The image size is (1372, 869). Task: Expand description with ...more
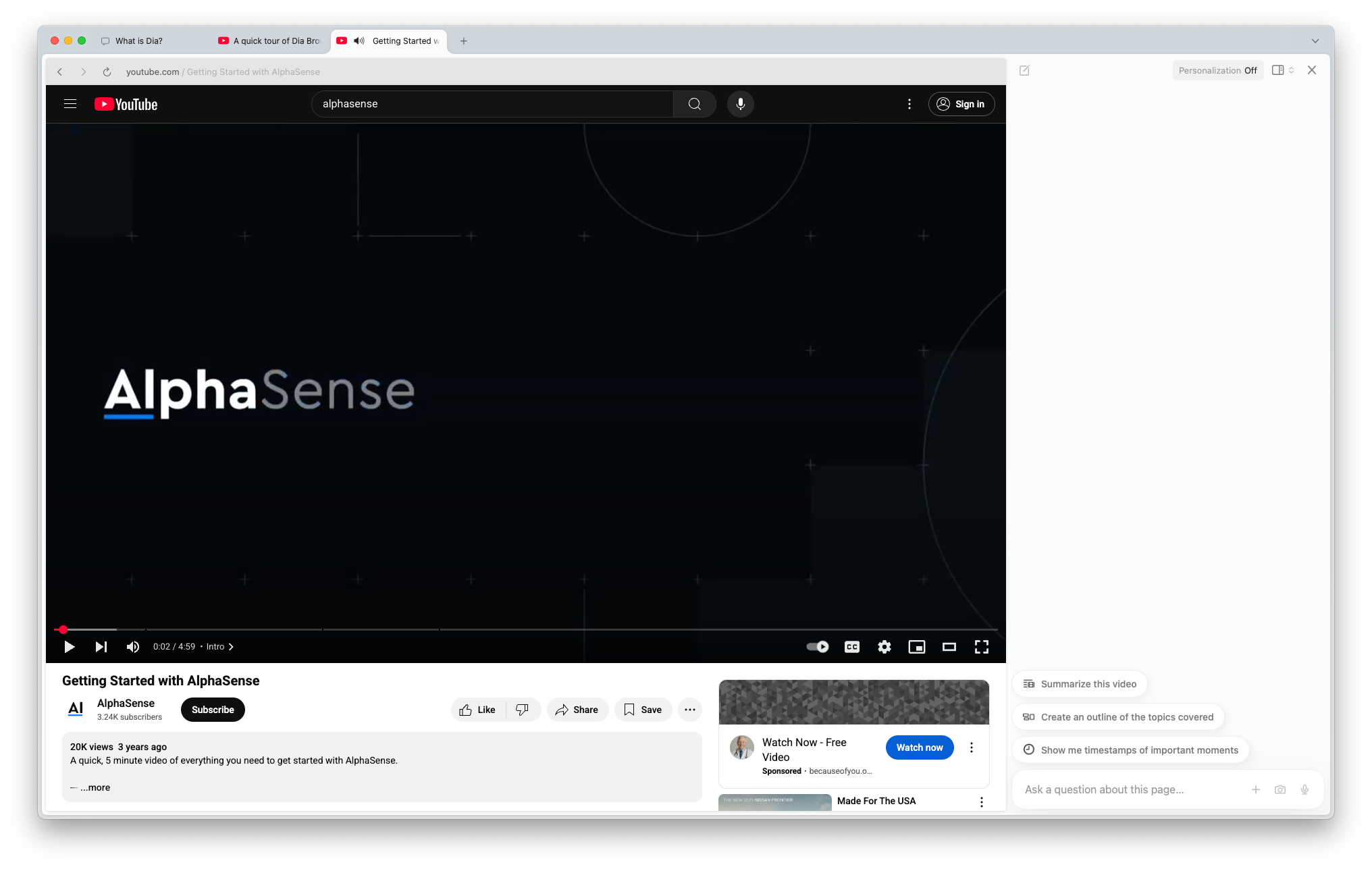pyautogui.click(x=95, y=787)
